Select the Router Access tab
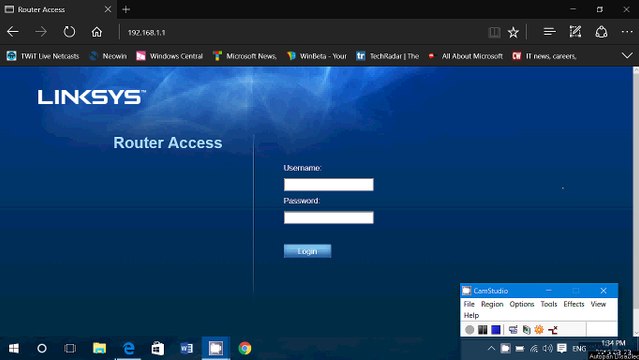Screen dimensions: 639x360 (58, 9)
